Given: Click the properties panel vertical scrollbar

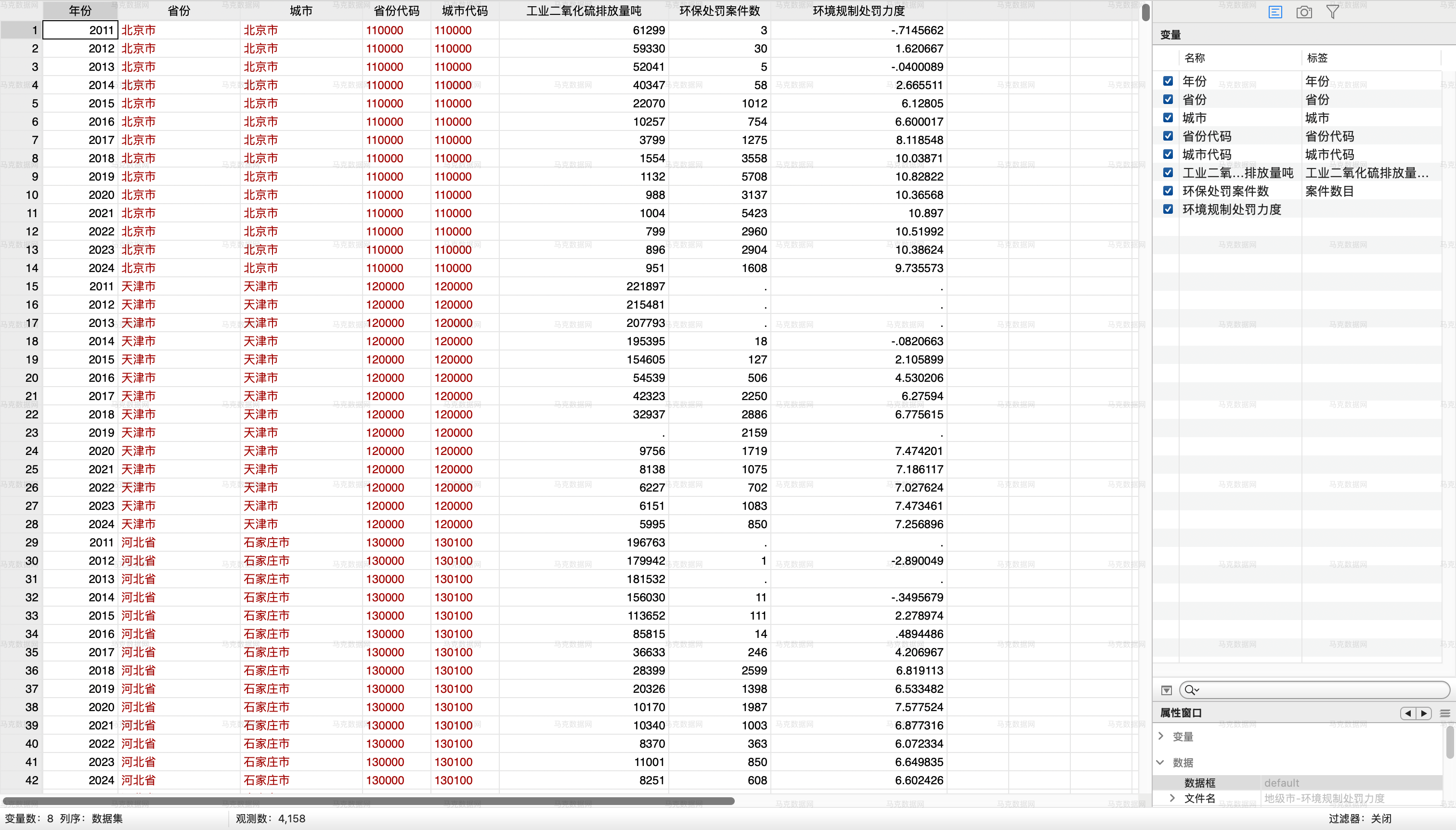Looking at the screenshot, I should 1449,742.
